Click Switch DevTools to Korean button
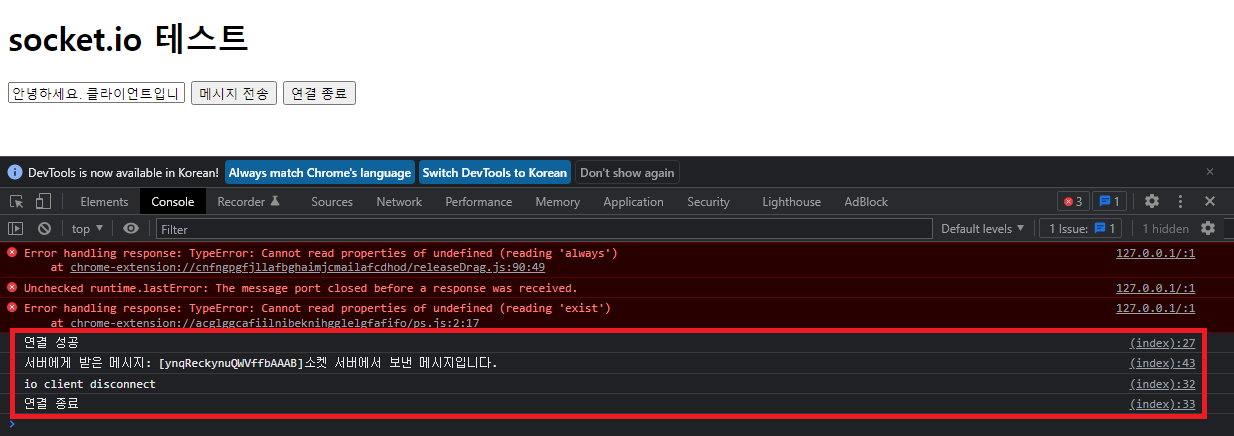 pos(494,172)
